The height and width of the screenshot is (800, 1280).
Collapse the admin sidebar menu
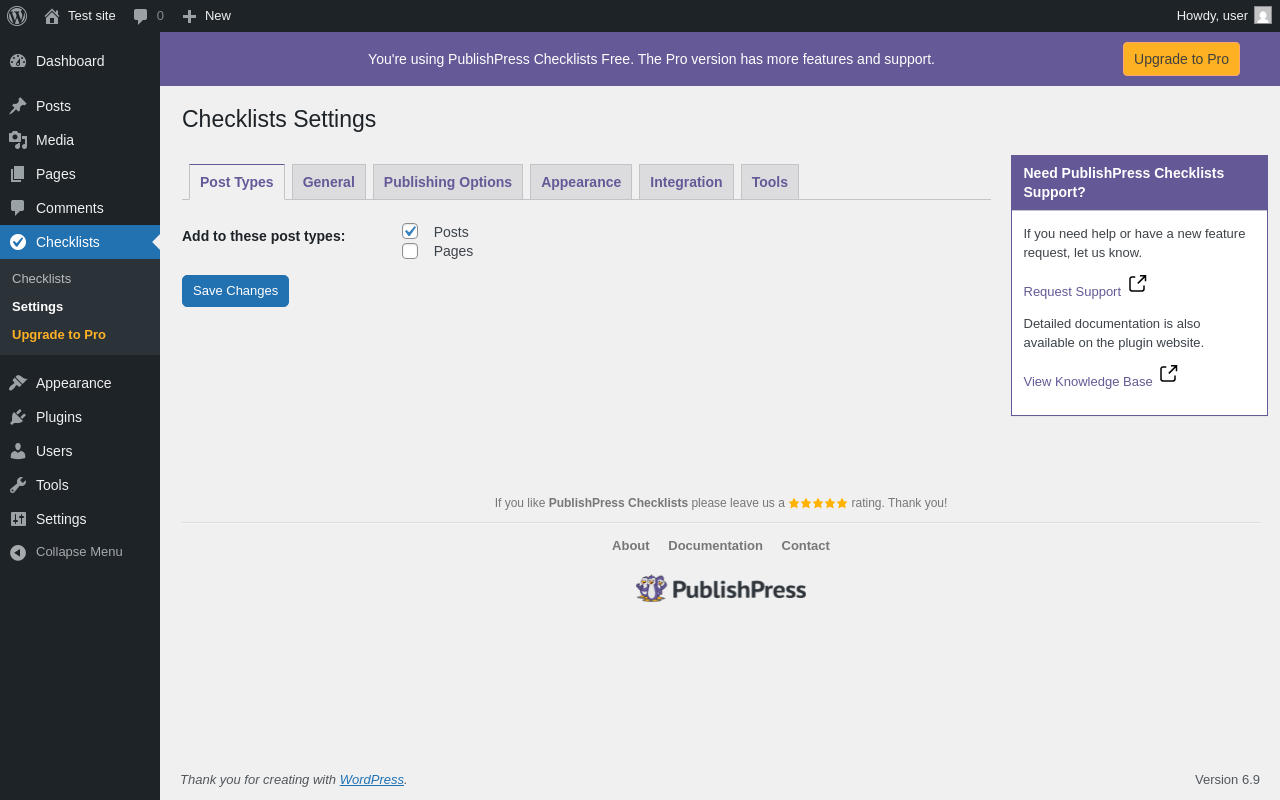click(x=80, y=552)
